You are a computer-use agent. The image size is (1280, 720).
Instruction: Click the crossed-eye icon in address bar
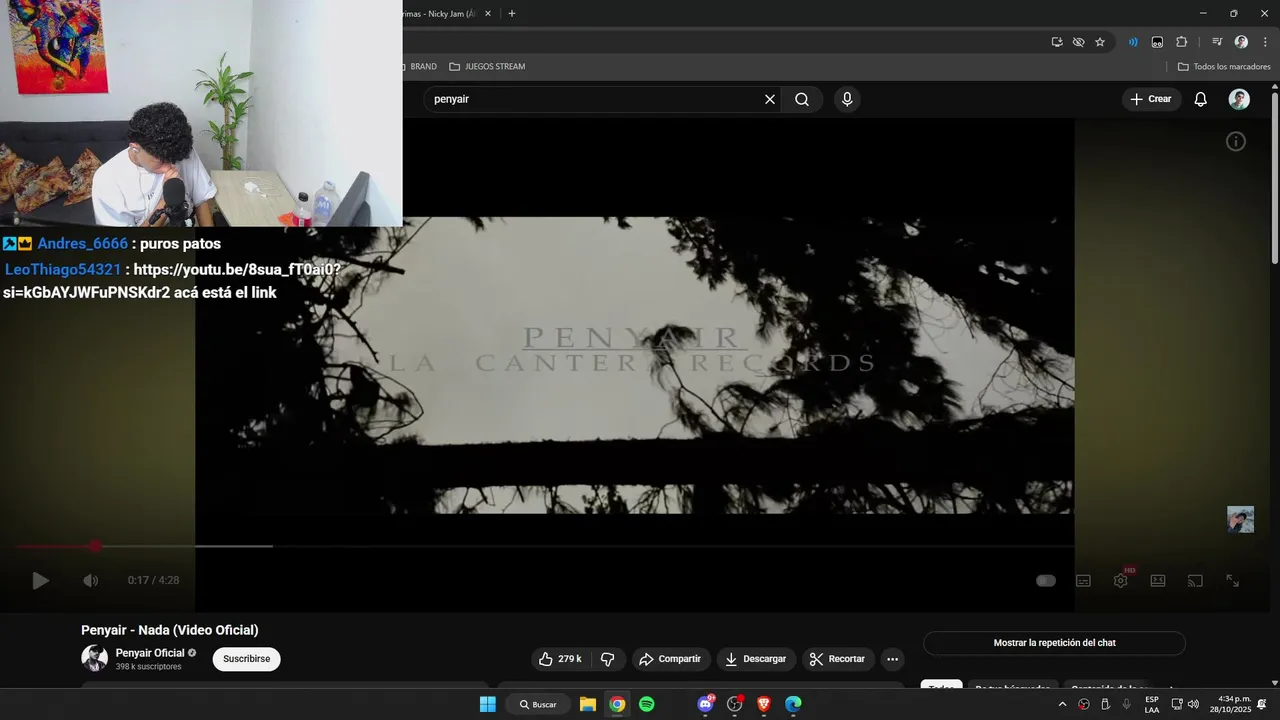[x=1078, y=42]
